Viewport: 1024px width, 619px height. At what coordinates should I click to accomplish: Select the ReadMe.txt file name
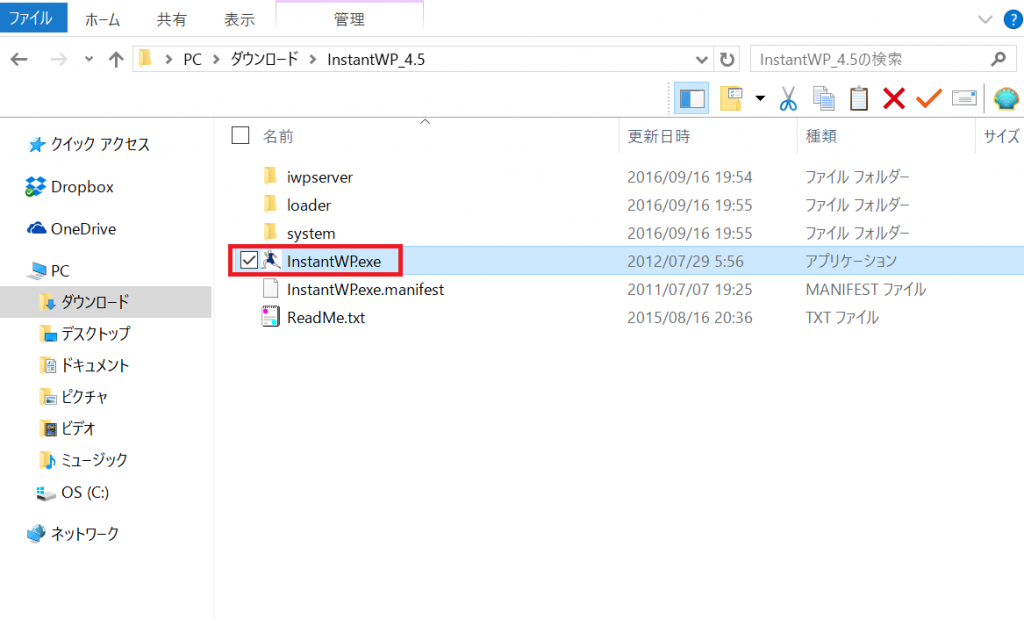[326, 317]
